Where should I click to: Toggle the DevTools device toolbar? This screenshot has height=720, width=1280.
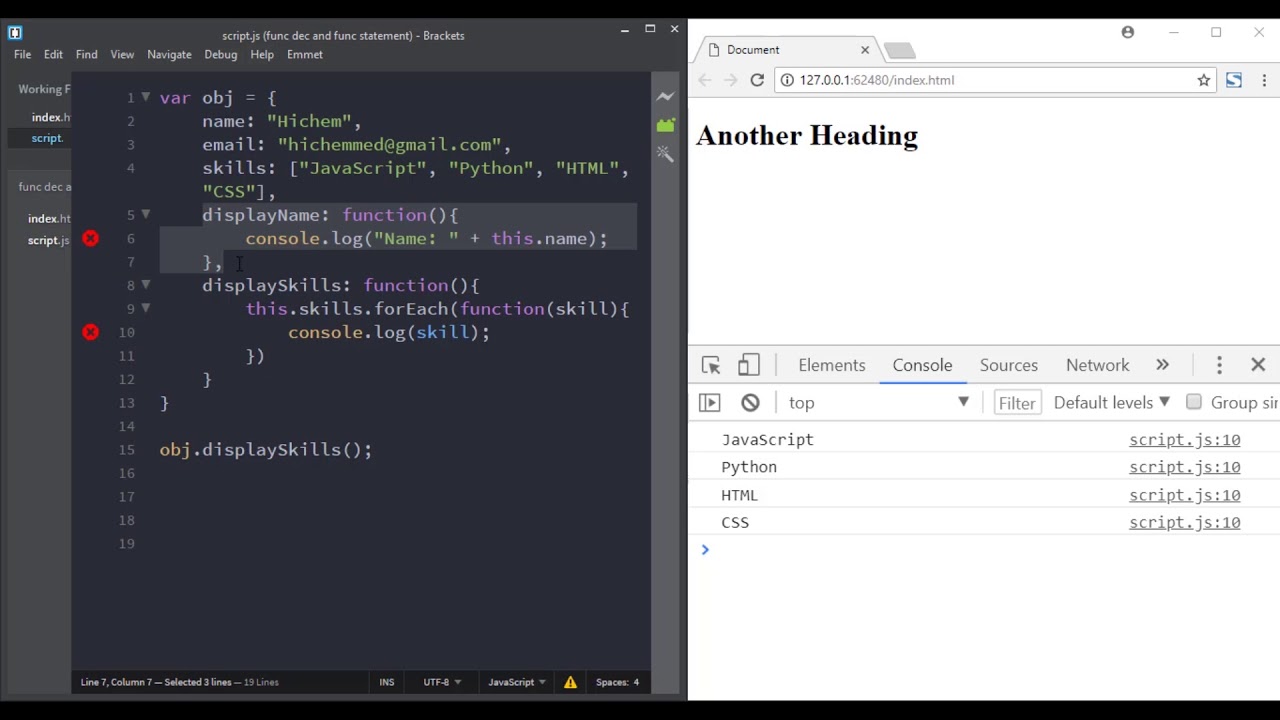coord(749,365)
